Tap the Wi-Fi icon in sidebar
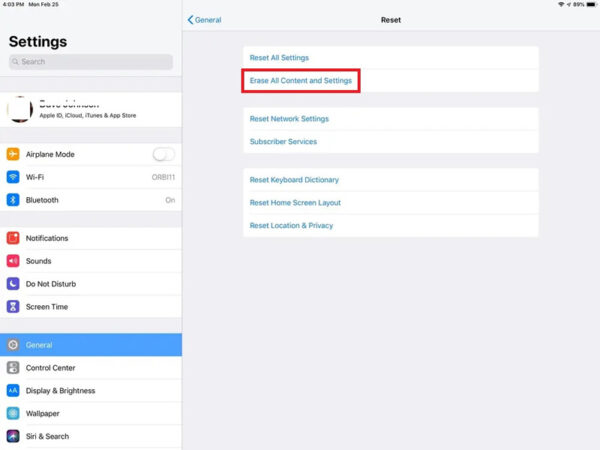Viewport: 600px width, 450px height. 13,177
